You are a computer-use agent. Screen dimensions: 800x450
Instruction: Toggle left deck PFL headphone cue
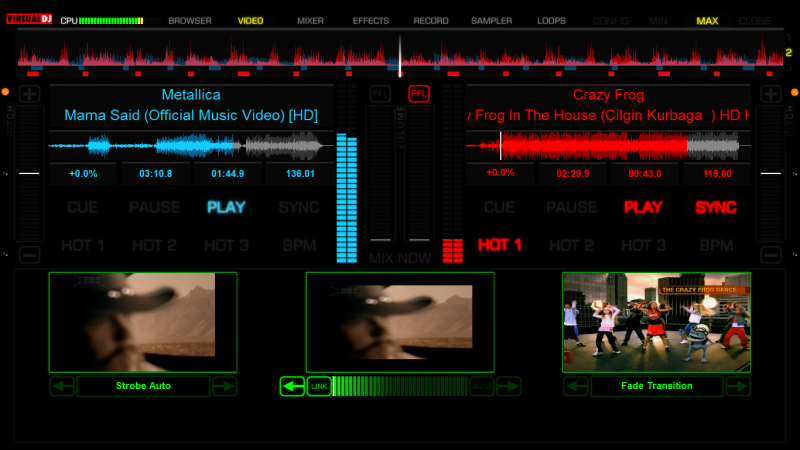pyautogui.click(x=380, y=94)
